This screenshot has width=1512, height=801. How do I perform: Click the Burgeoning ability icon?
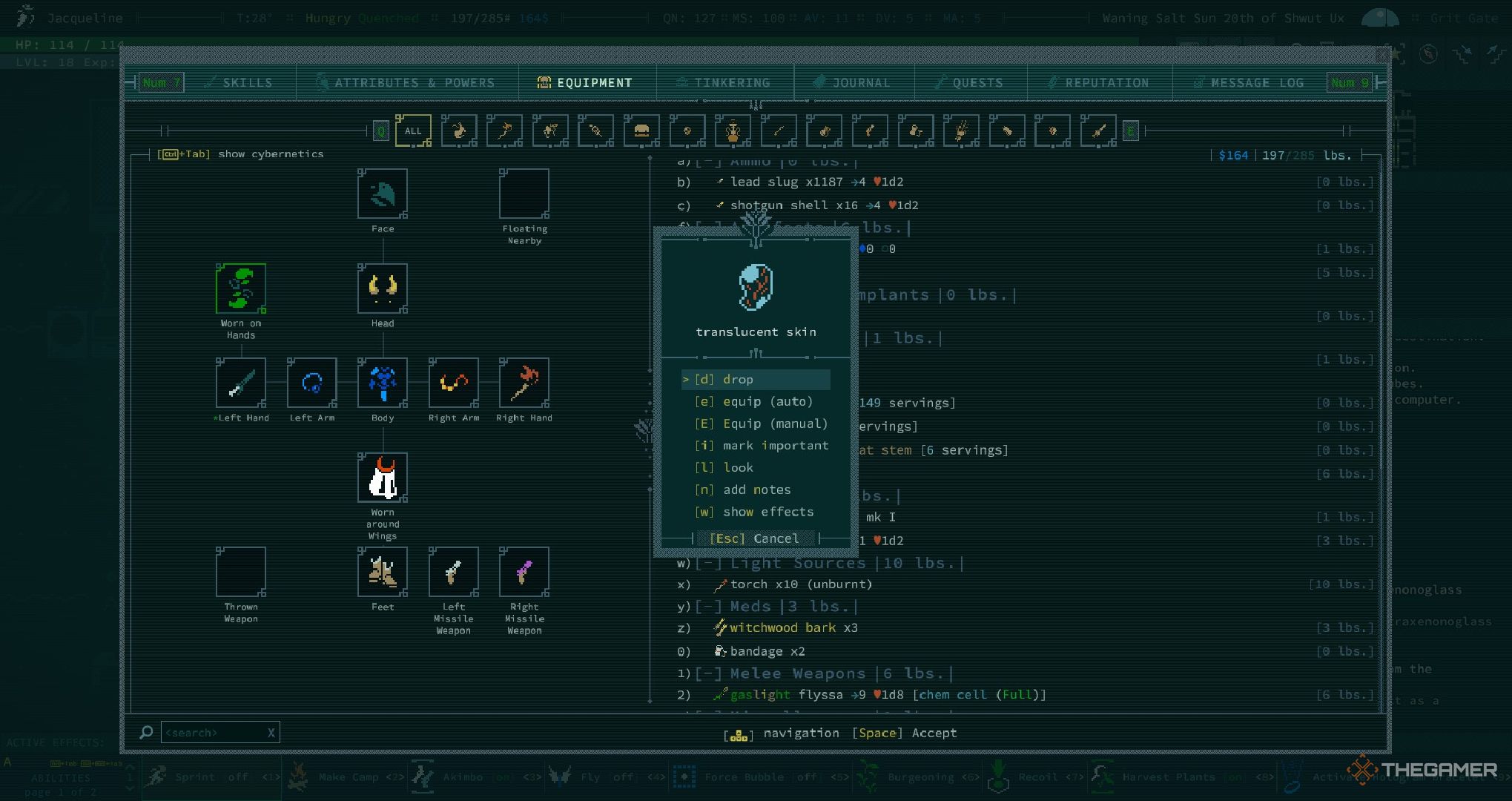tap(868, 777)
